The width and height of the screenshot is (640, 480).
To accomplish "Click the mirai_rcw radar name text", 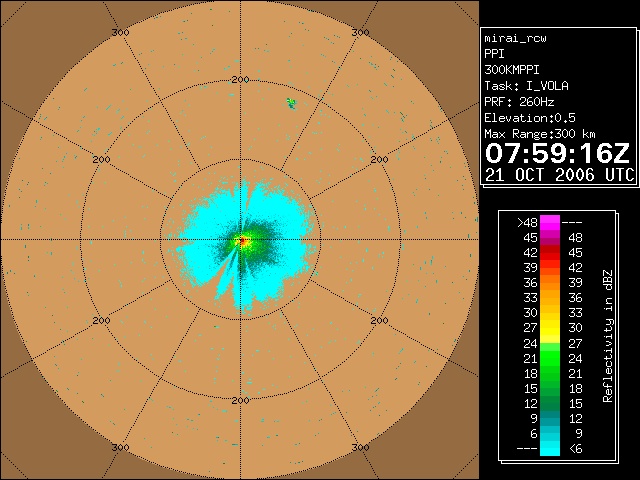I will tap(515, 38).
